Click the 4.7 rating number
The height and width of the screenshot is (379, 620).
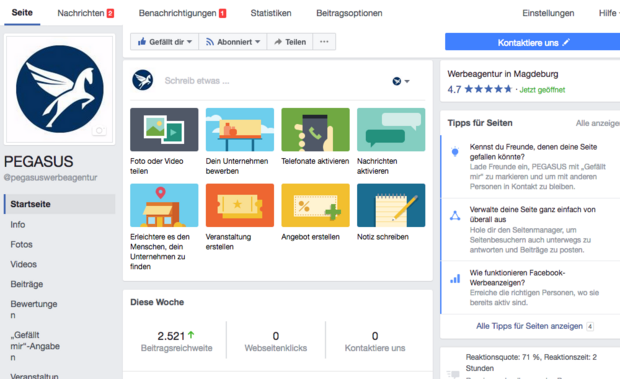click(454, 89)
